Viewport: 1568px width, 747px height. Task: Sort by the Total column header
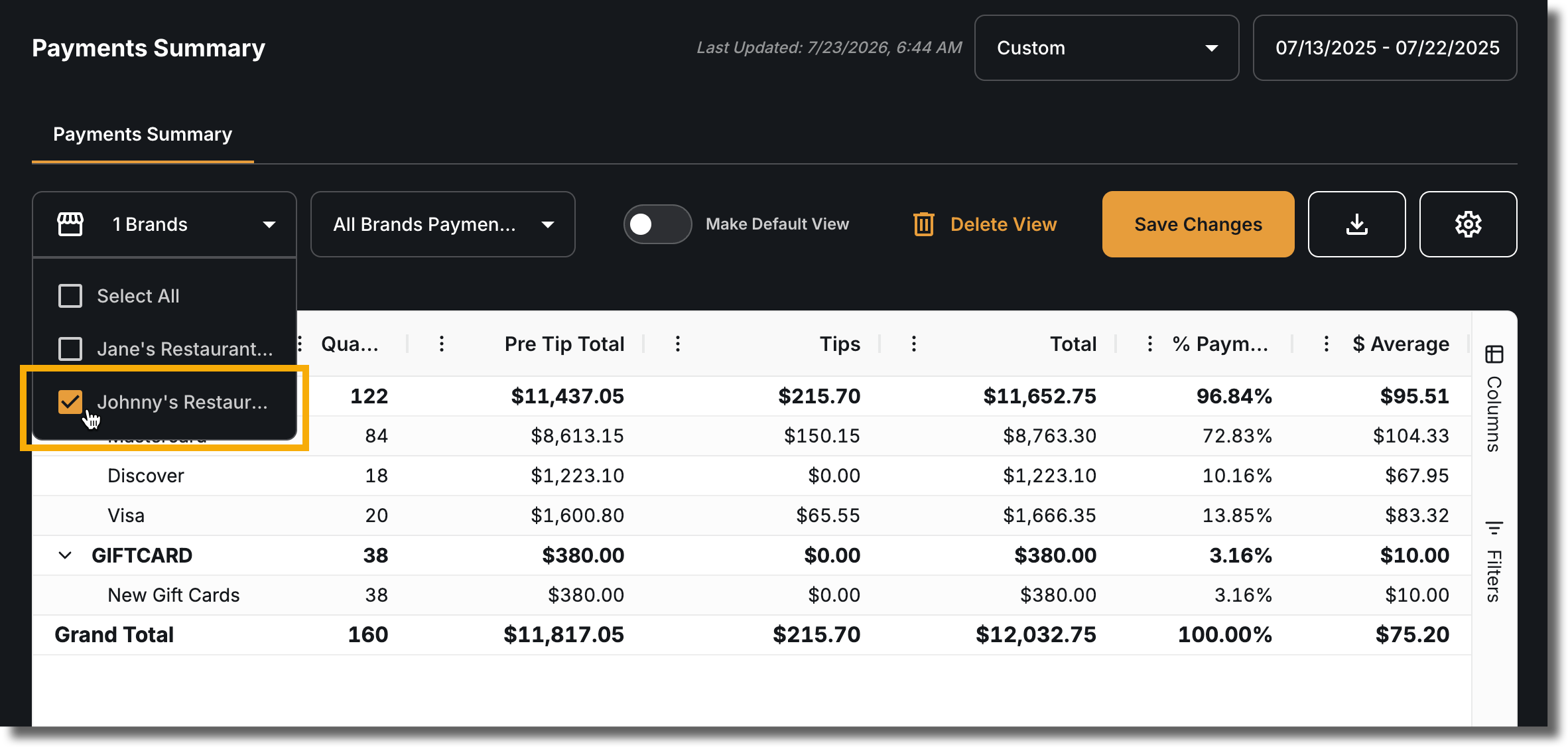click(1073, 344)
